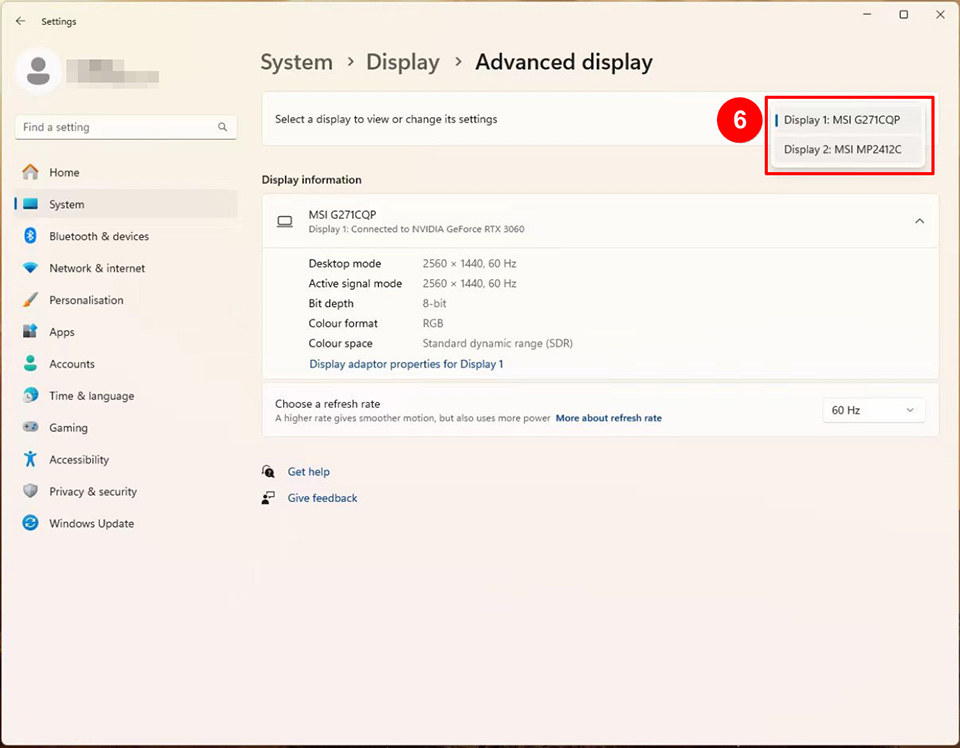Click the Accessibility figure icon

point(30,458)
